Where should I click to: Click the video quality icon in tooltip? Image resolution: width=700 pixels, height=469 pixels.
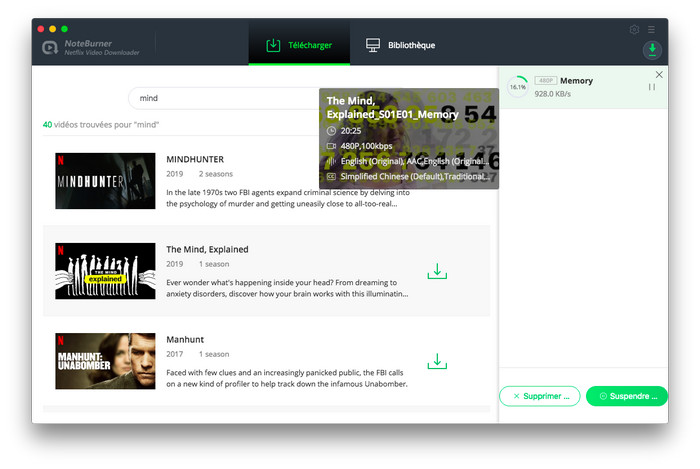tap(331, 146)
